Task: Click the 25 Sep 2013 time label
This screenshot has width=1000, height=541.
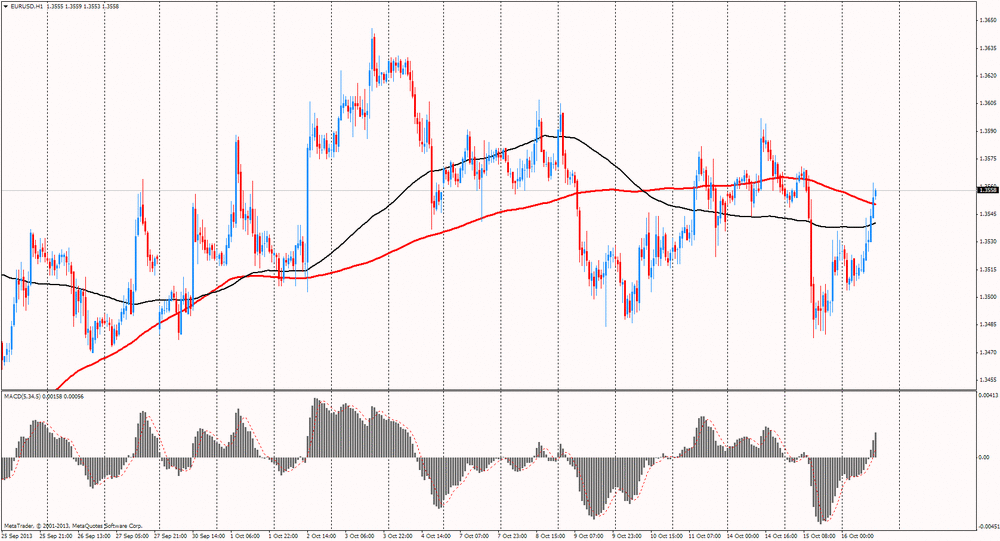Action: (15, 537)
